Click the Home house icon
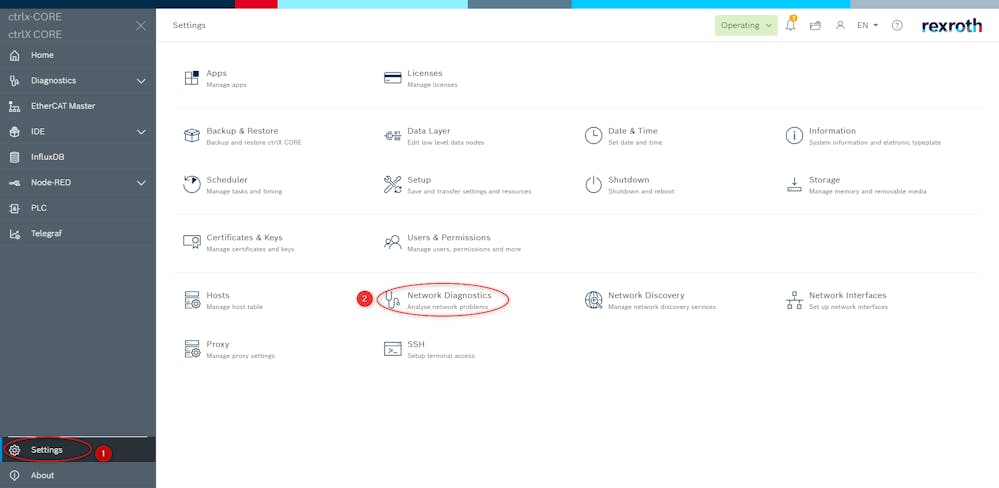Image resolution: width=999 pixels, height=488 pixels. tap(15, 55)
